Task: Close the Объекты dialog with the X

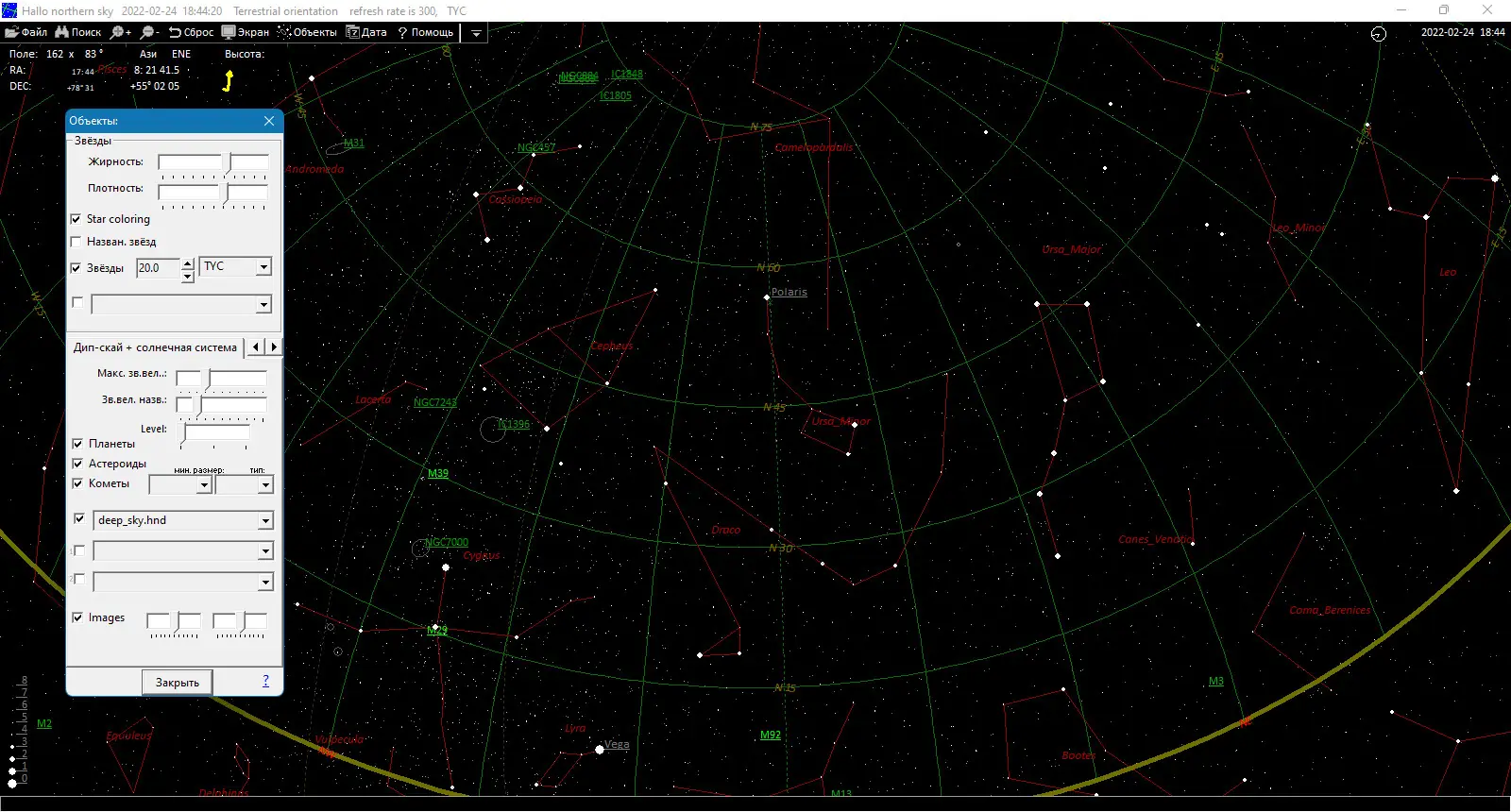Action: pos(269,121)
